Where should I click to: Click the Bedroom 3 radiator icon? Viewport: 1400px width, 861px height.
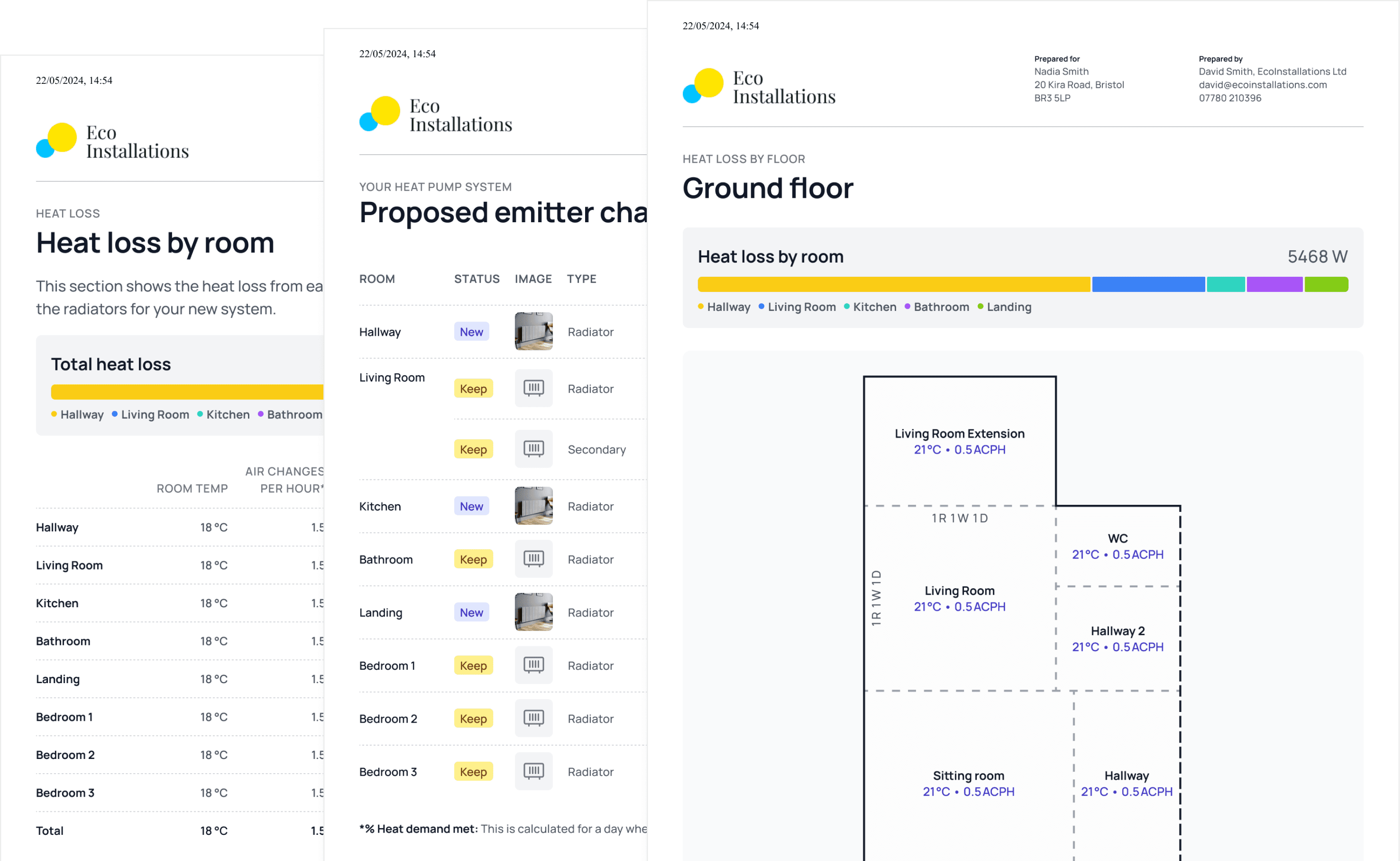pos(534,771)
